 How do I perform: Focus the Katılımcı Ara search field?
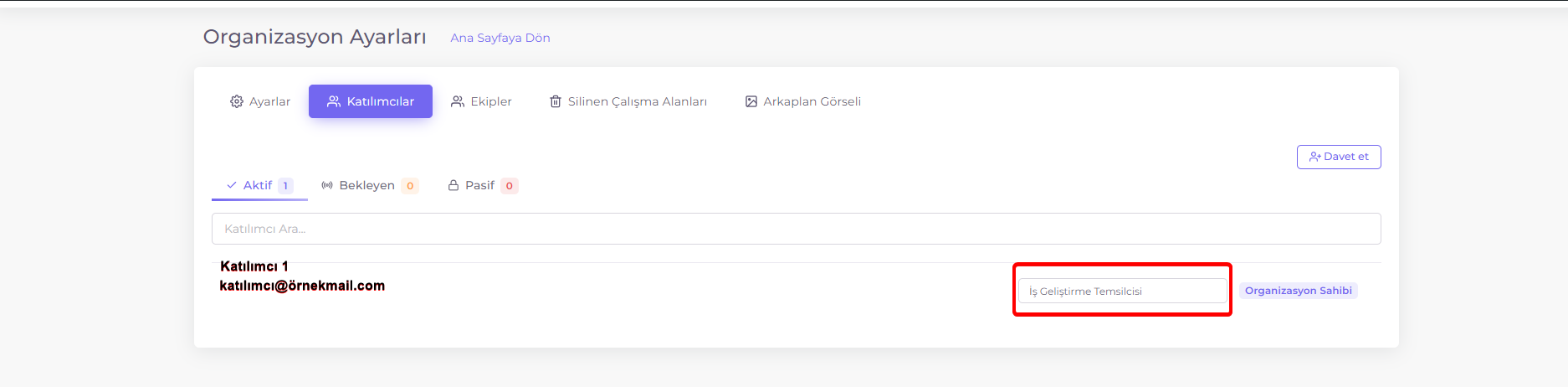pos(796,229)
